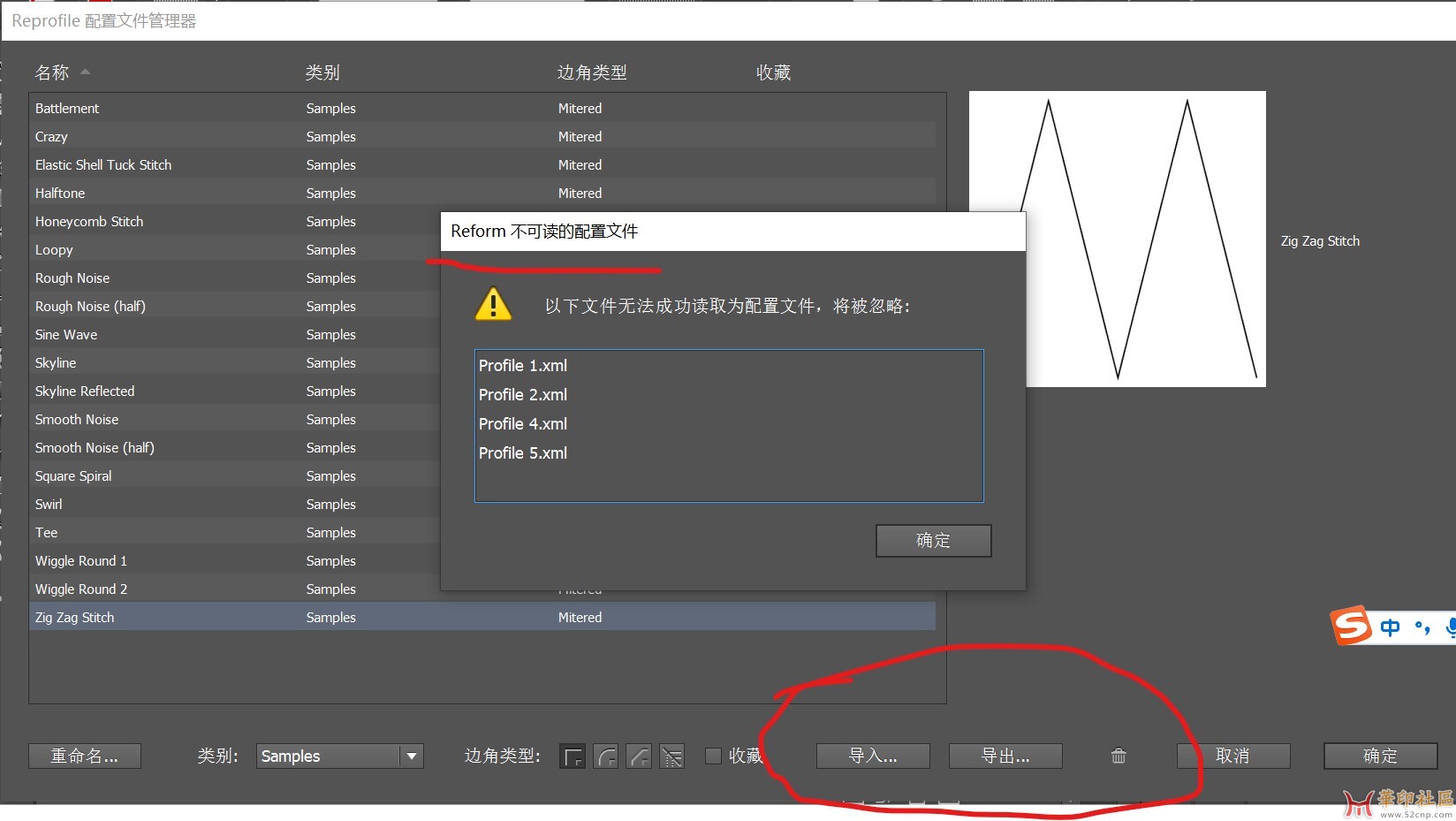This screenshot has height=821, width=1456.
Task: Sort by 类别 column header
Action: [x=322, y=72]
